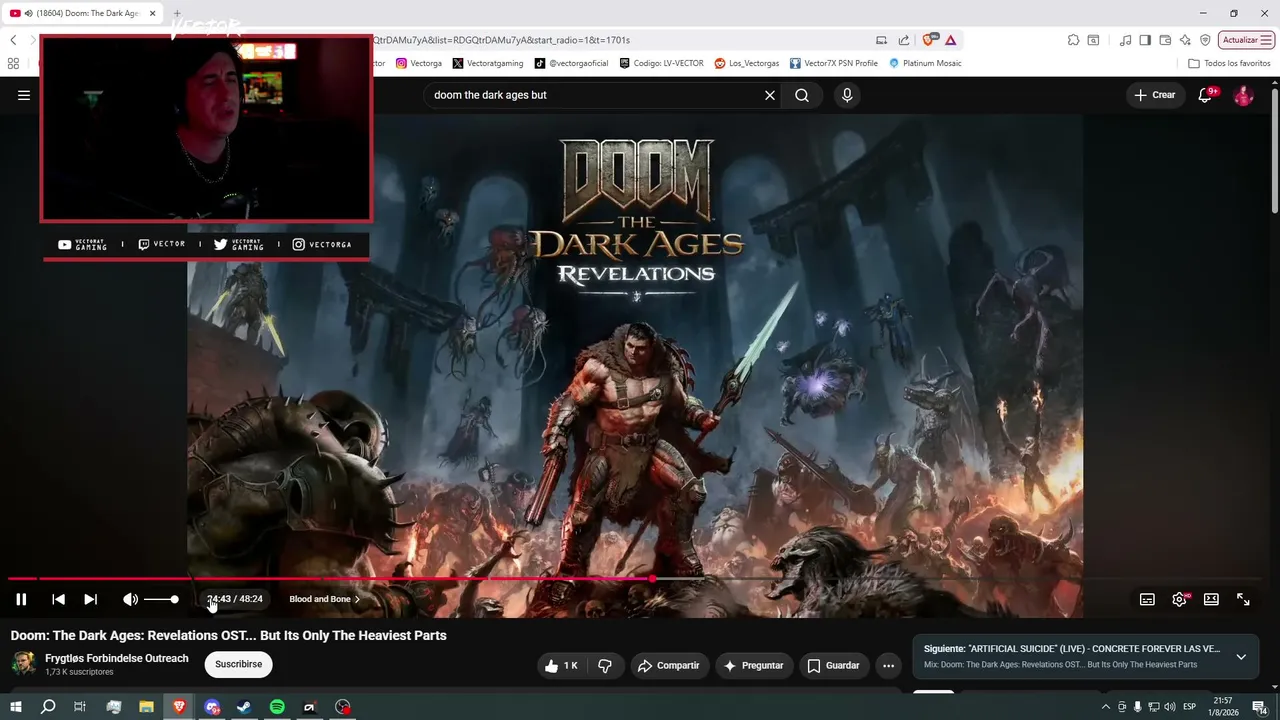Open the up-next ARTIFICIAL SUICIDE video
The width and height of the screenshot is (1280, 720).
(1072, 649)
